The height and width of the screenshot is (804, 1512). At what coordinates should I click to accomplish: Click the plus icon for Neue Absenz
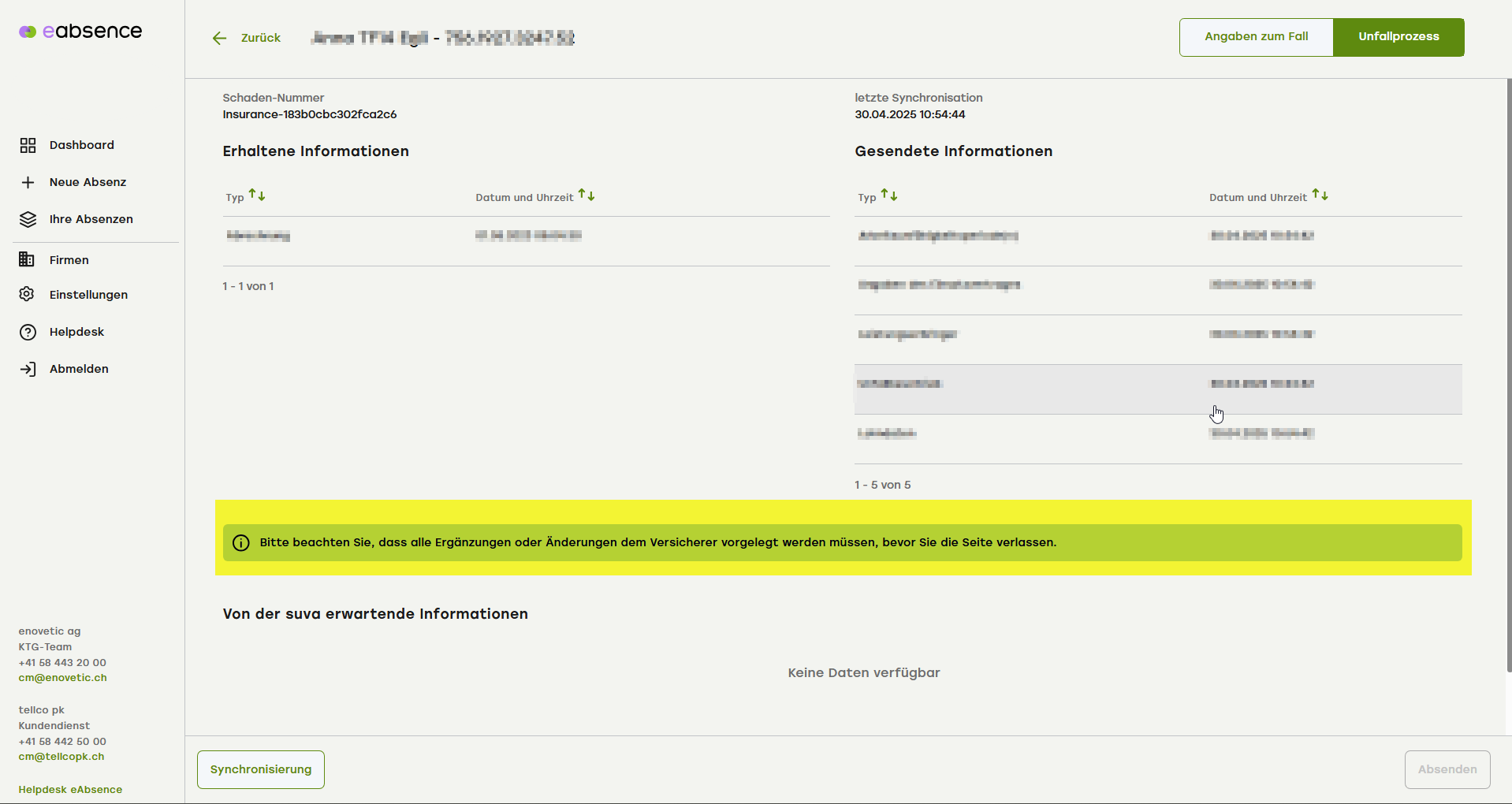(x=28, y=182)
